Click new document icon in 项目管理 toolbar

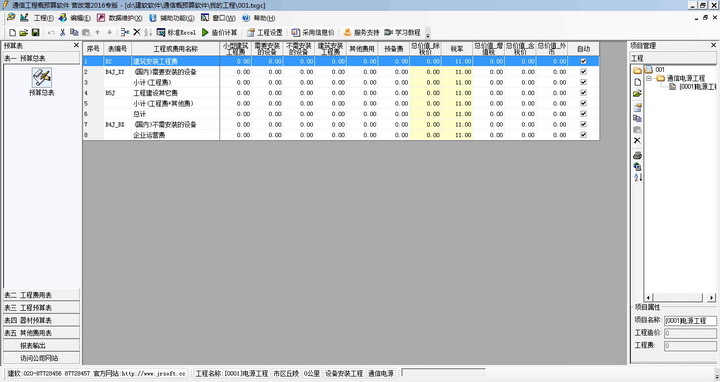[x=637, y=82]
